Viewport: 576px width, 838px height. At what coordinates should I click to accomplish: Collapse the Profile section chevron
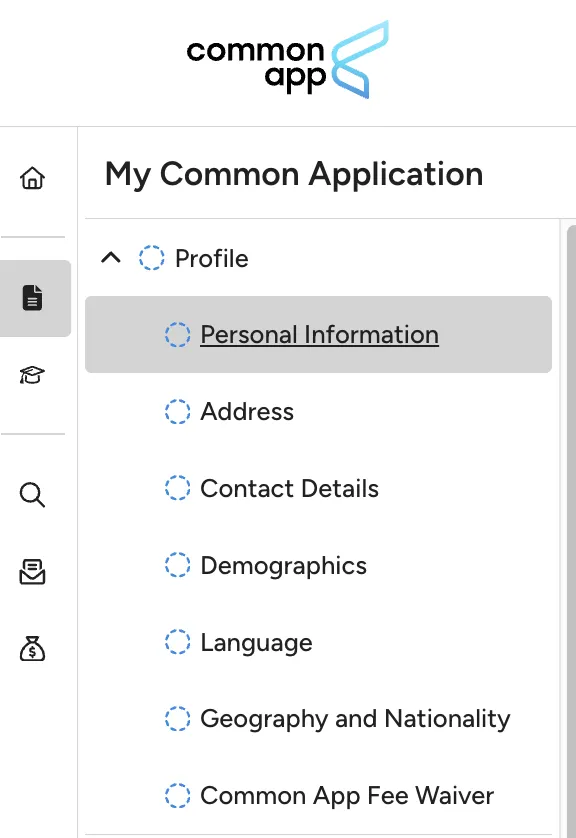point(111,258)
